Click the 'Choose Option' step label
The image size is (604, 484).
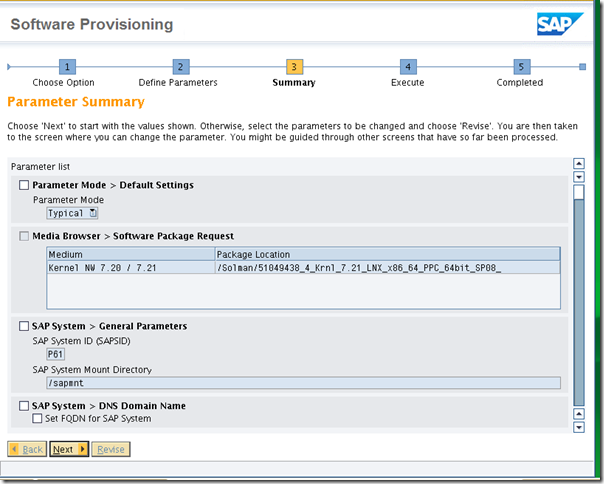(x=64, y=82)
